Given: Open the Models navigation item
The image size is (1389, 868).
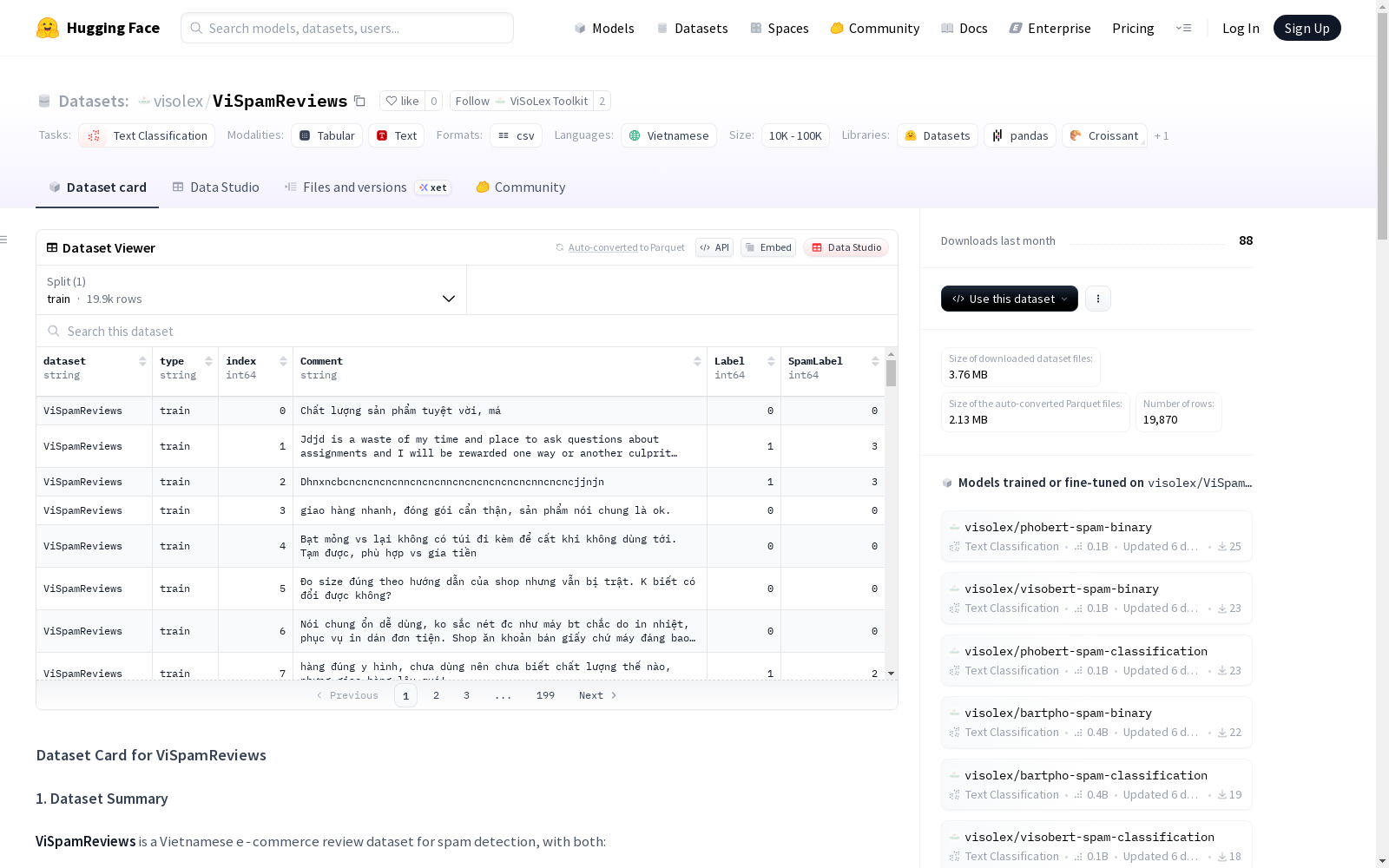Looking at the screenshot, I should pyautogui.click(x=604, y=28).
